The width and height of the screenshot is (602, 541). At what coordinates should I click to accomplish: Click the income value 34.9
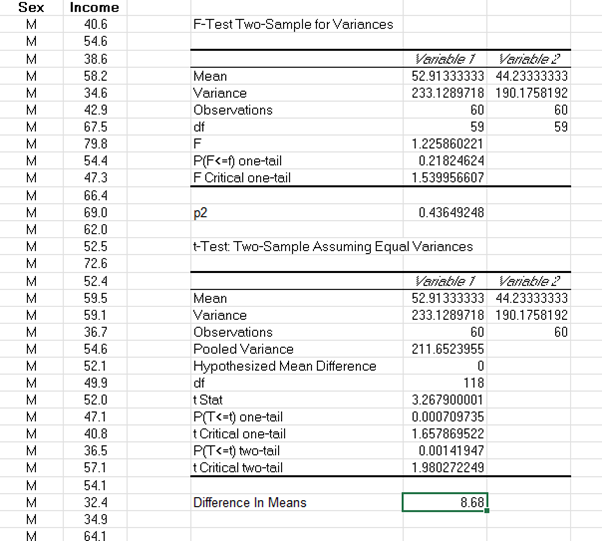(x=95, y=519)
